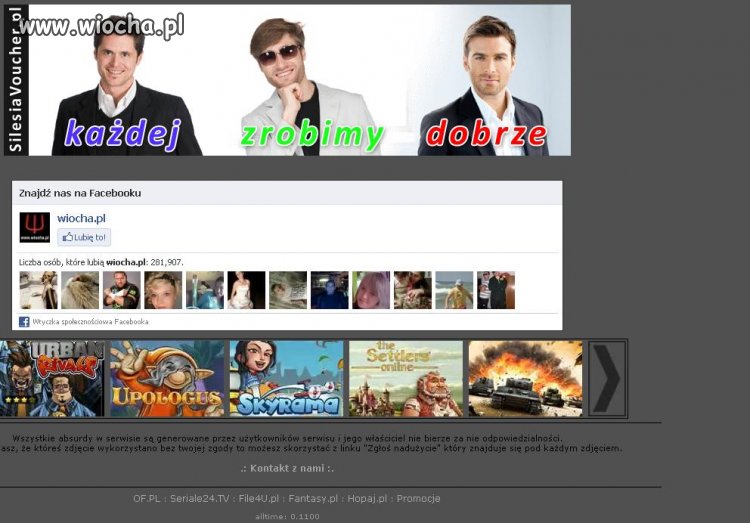The image size is (750, 523).
Task: Open the tank battle game thumbnail
Action: [525, 378]
